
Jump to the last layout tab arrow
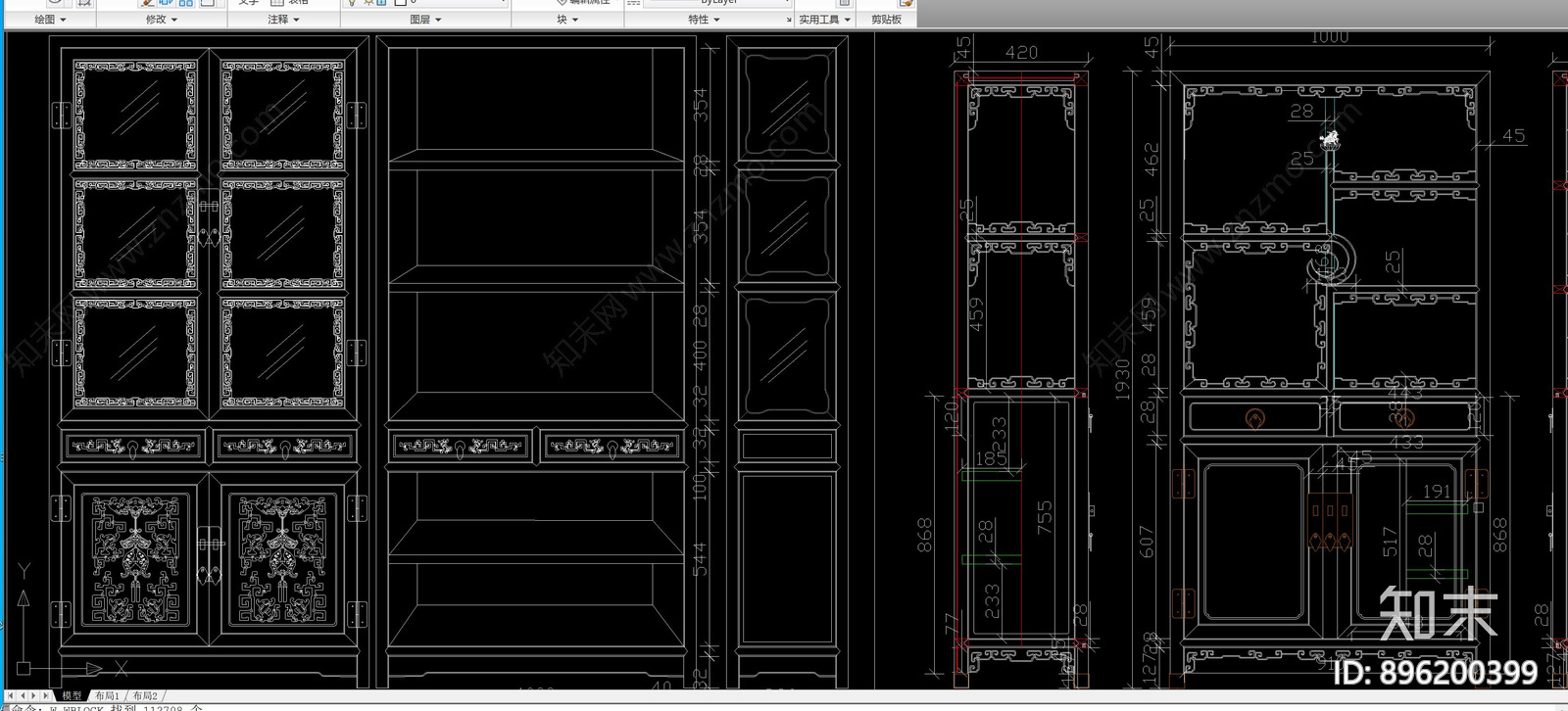click(x=47, y=696)
